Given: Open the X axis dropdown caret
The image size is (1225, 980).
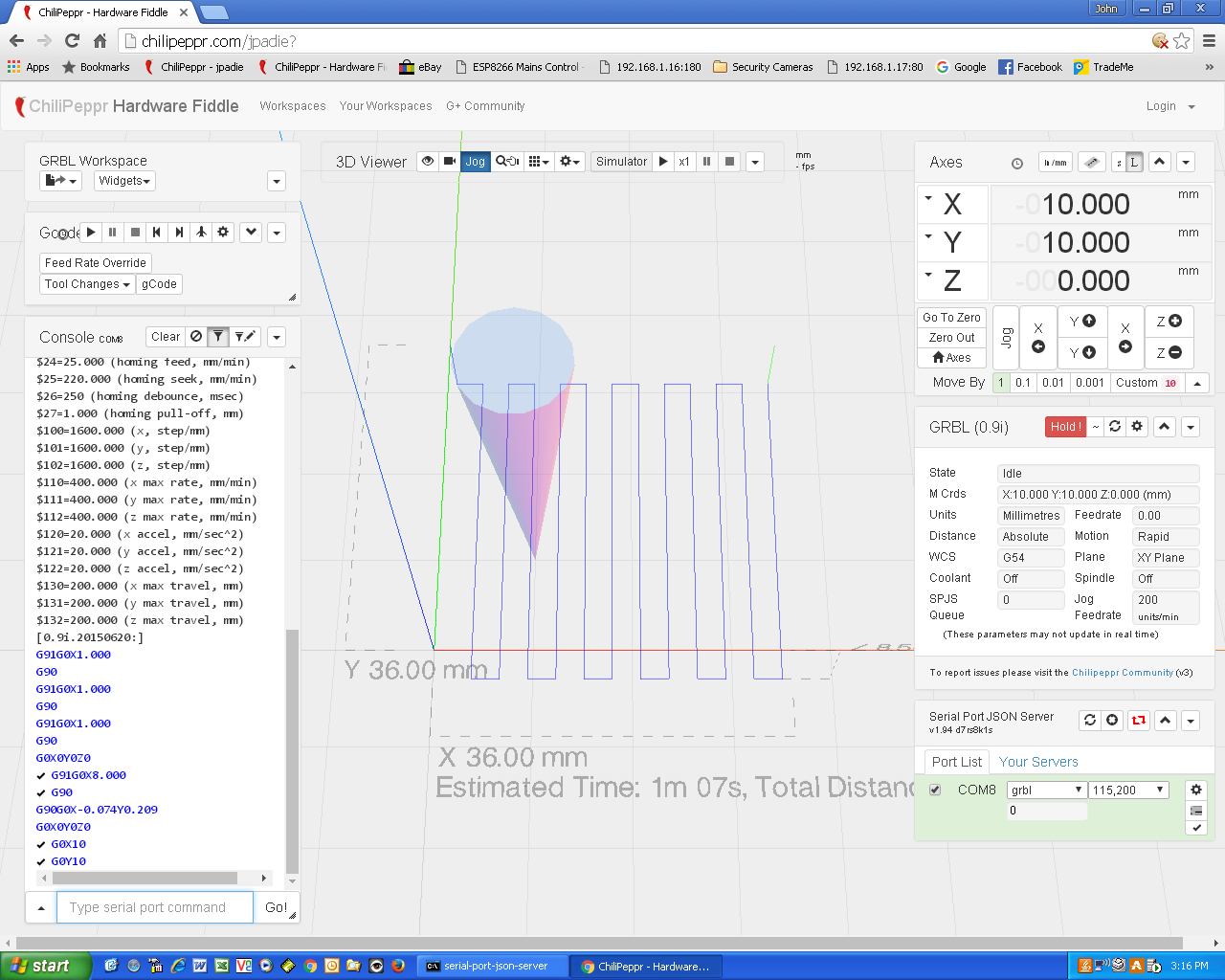Looking at the screenshot, I should (x=928, y=198).
